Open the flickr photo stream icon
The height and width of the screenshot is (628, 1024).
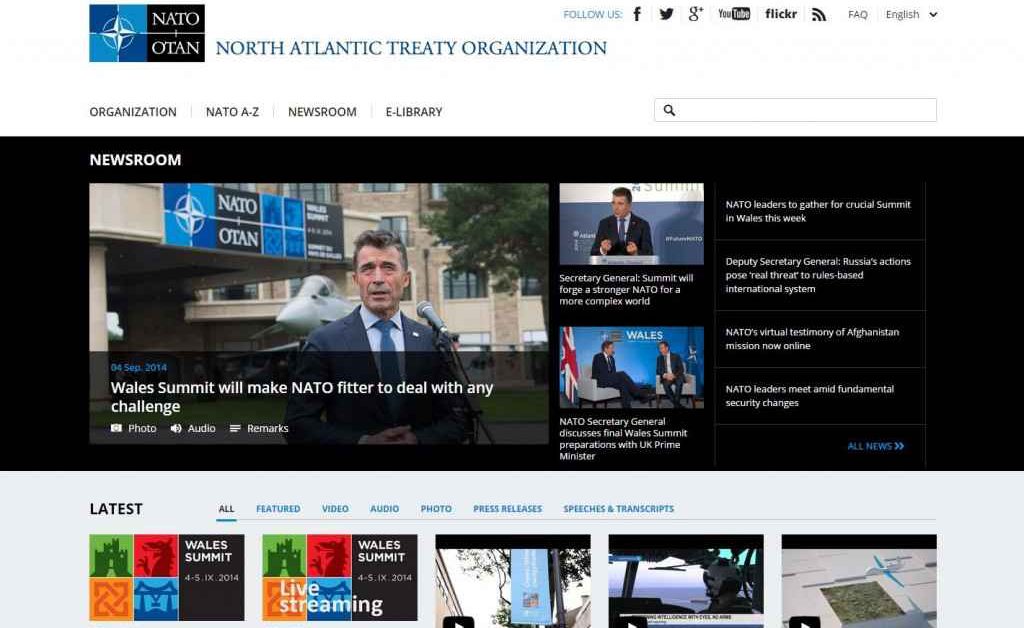[781, 14]
